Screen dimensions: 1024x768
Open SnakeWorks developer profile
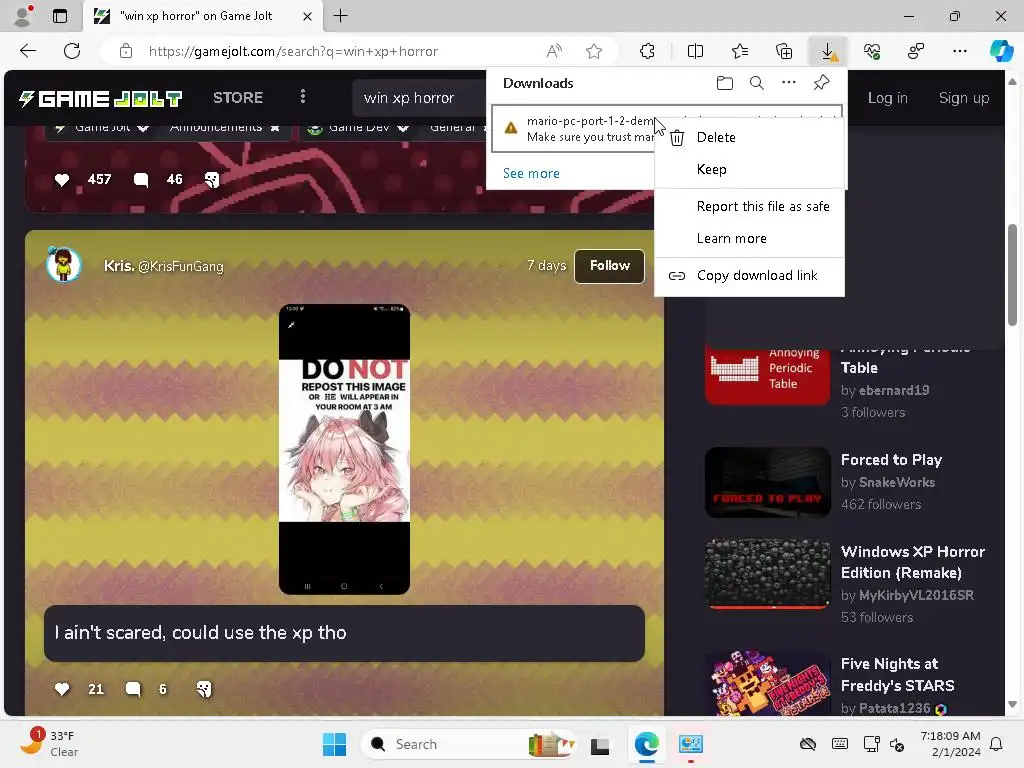click(x=897, y=483)
